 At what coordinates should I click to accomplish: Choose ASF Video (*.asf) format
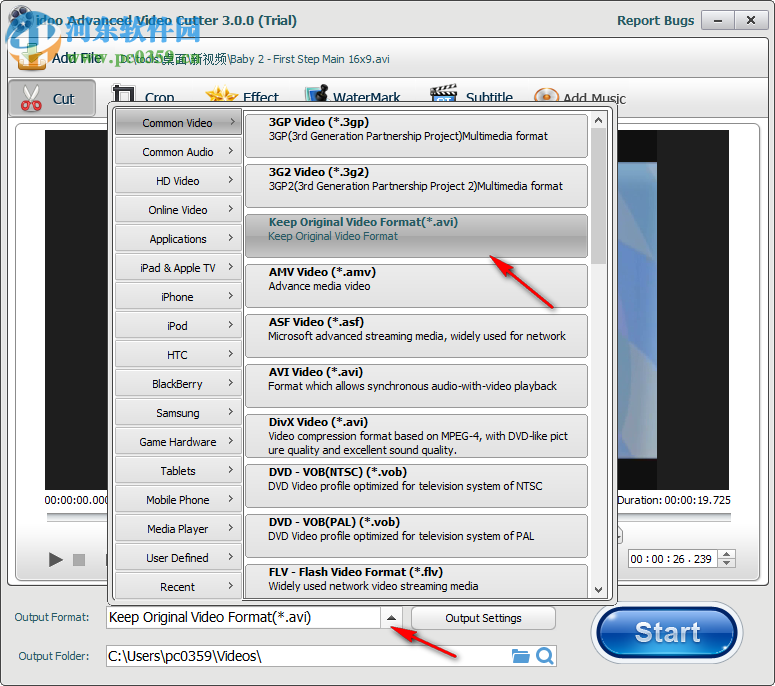[416, 336]
